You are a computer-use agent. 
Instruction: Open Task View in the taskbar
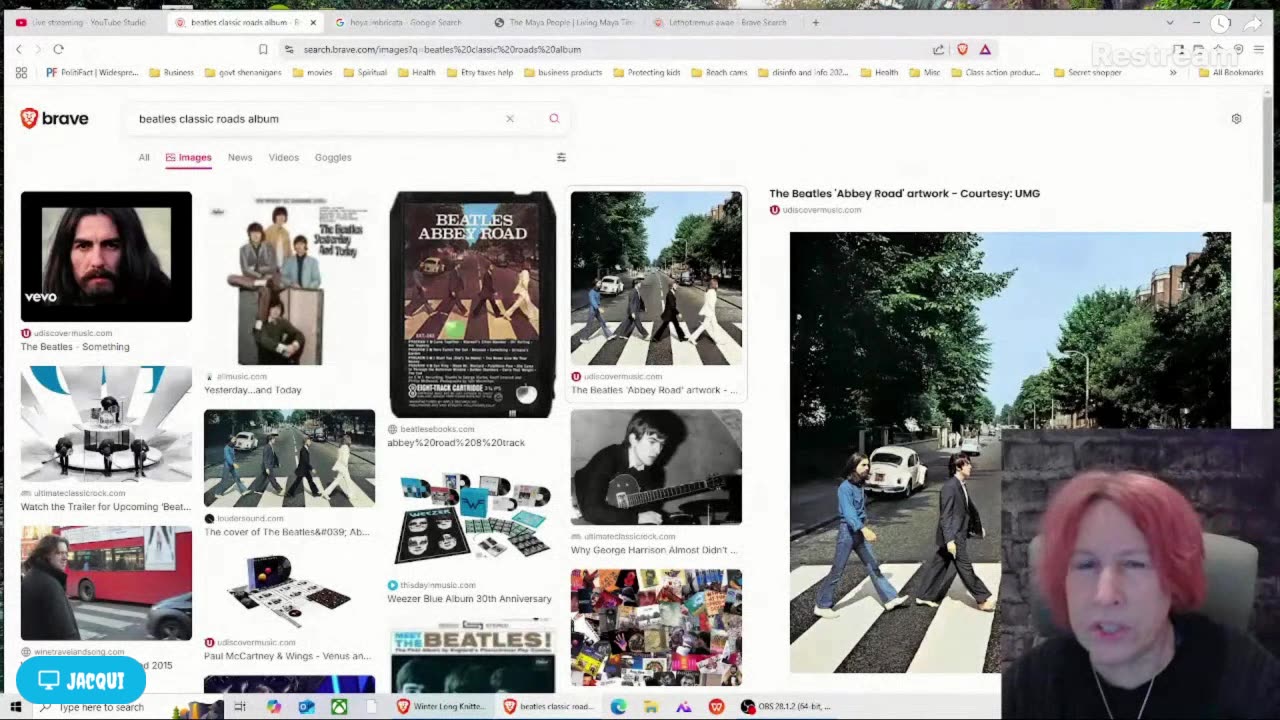coord(240,707)
